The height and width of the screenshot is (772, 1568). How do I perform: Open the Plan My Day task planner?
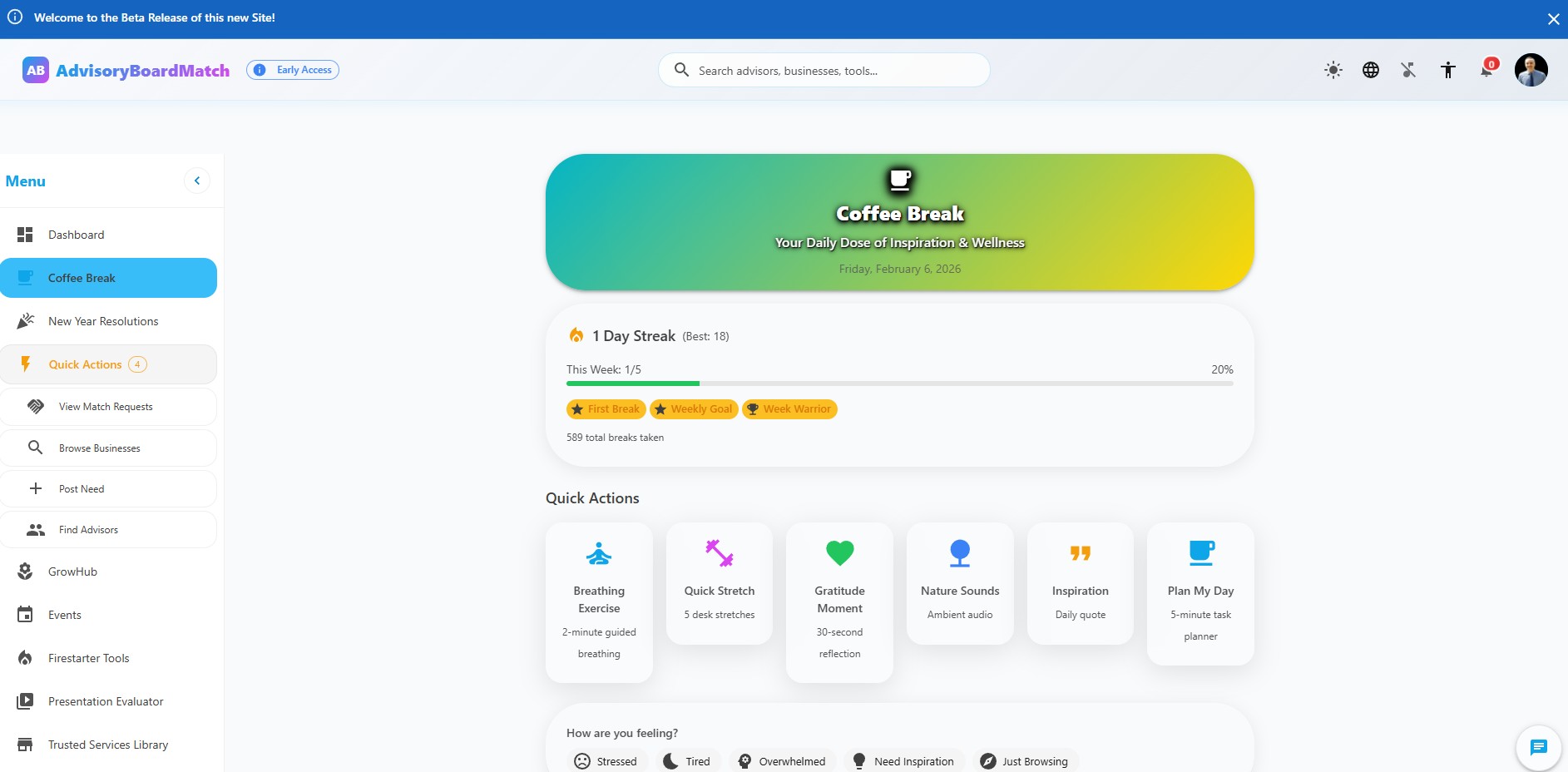(1199, 592)
